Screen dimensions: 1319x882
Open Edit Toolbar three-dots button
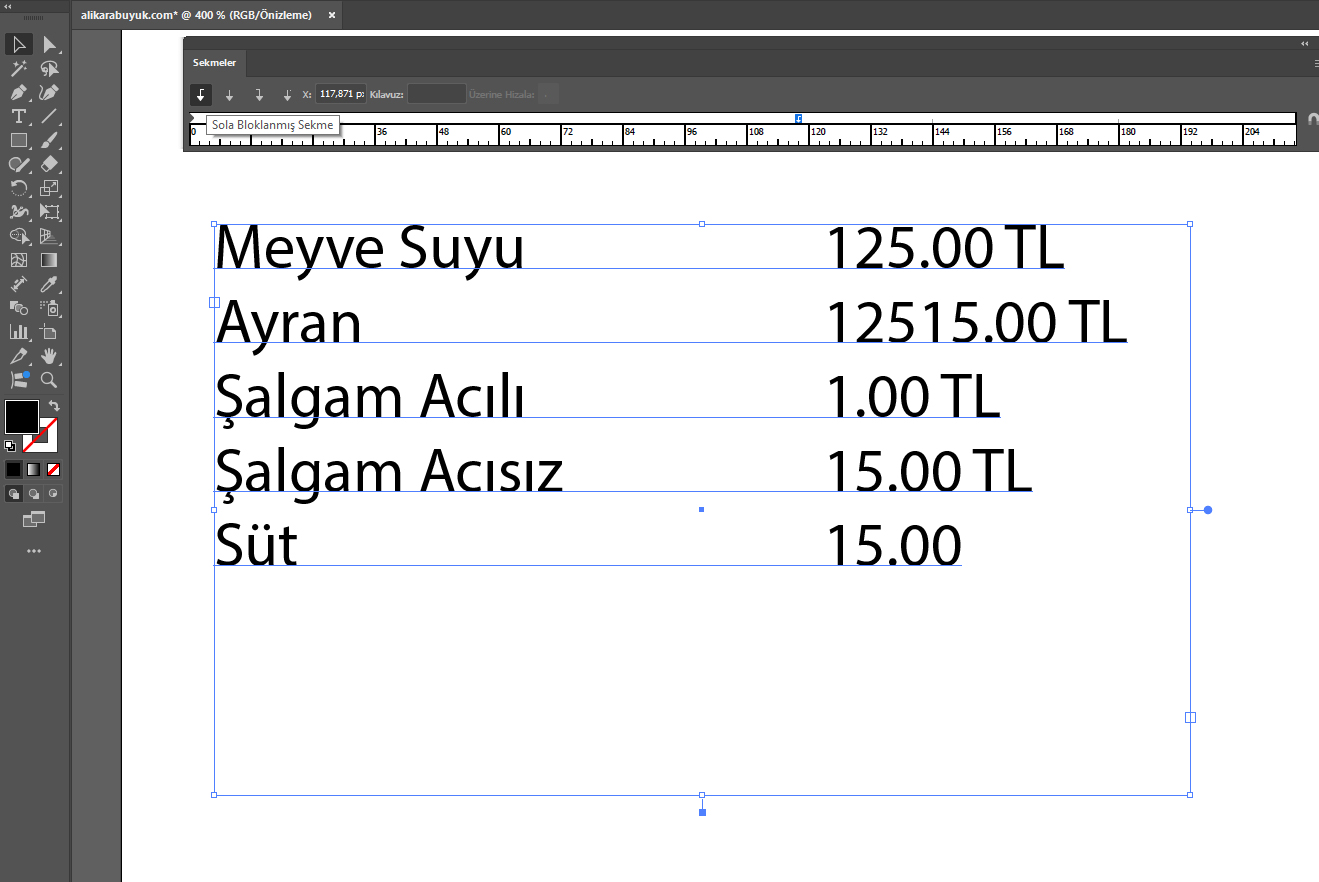pos(34,551)
